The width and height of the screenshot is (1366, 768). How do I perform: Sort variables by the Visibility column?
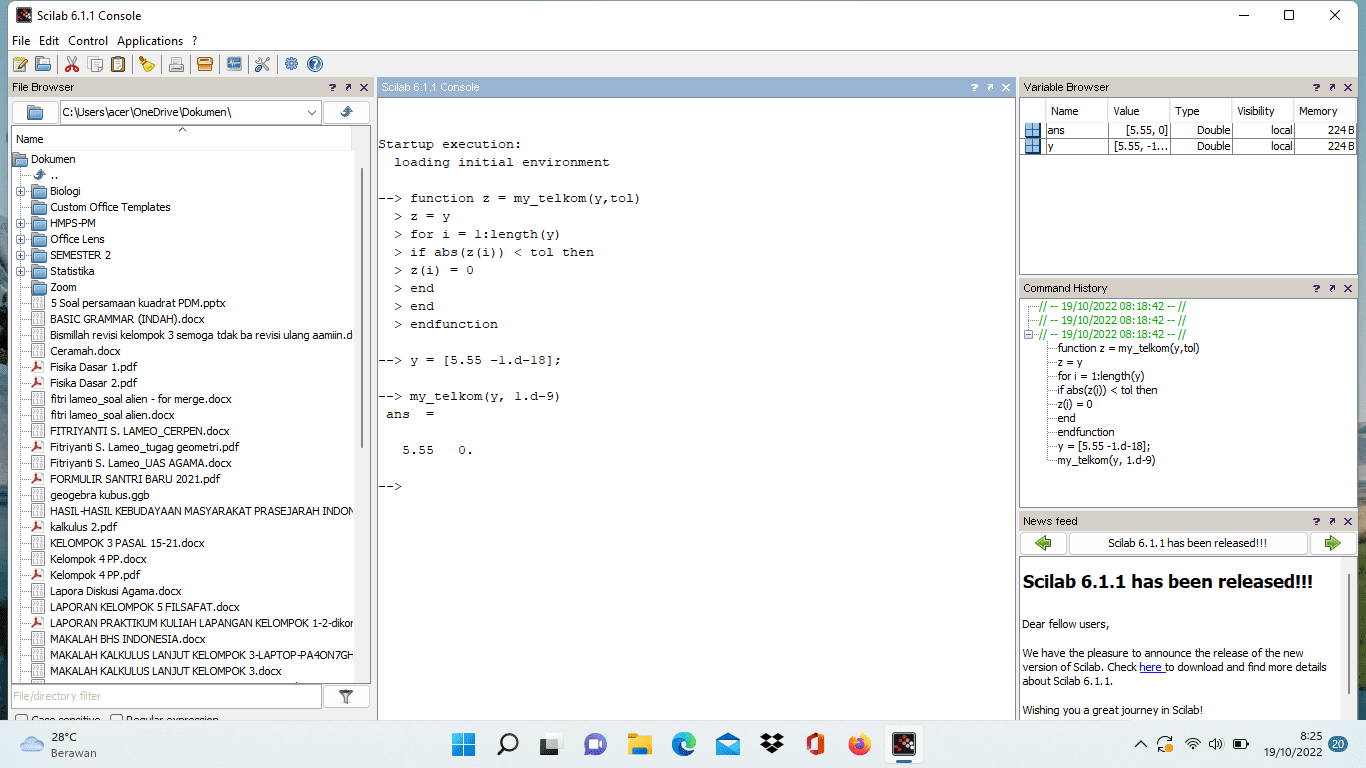(1263, 111)
